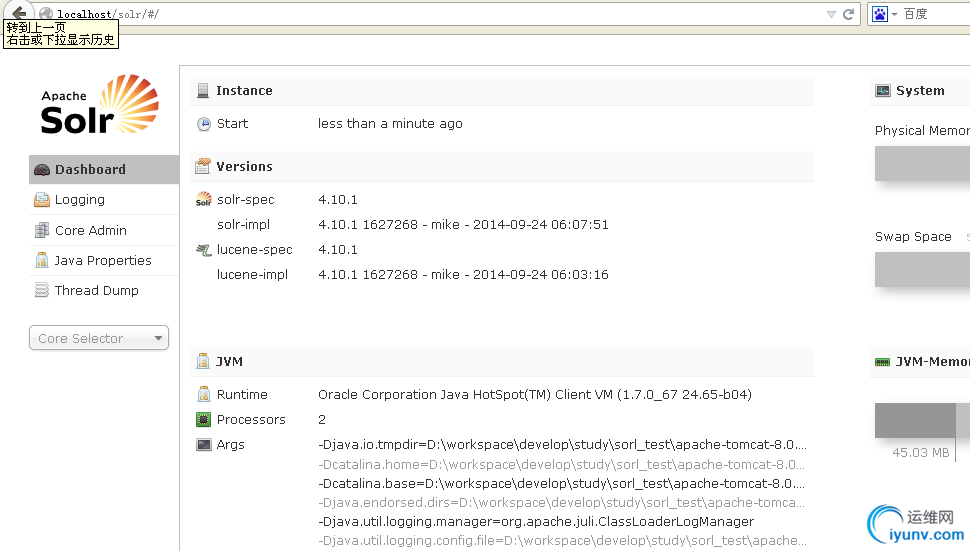Select the 'less than a minute ago' start text
This screenshot has width=970, height=551.
[x=390, y=124]
